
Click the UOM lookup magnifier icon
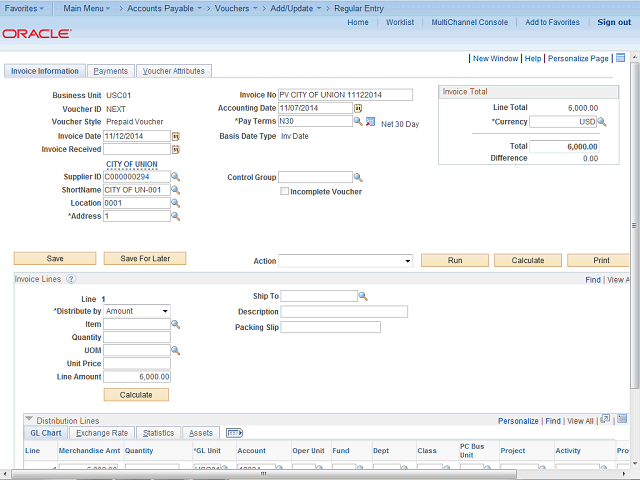click(x=176, y=351)
